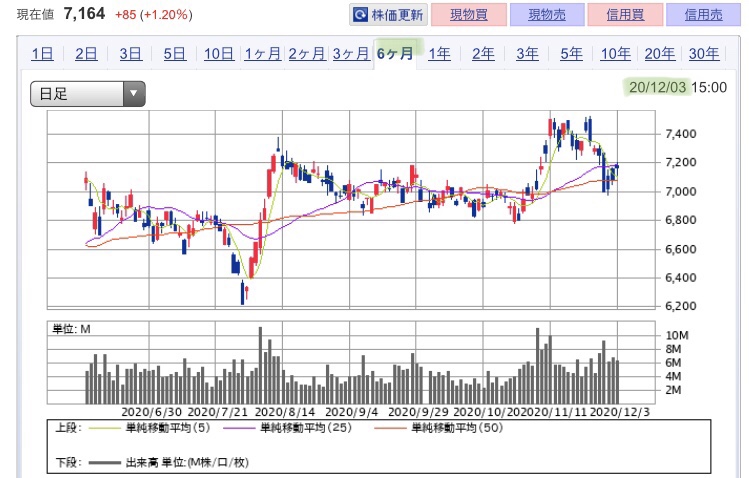Switch to the 10日 period tab
Screen dimensions: 749x478
[219, 54]
